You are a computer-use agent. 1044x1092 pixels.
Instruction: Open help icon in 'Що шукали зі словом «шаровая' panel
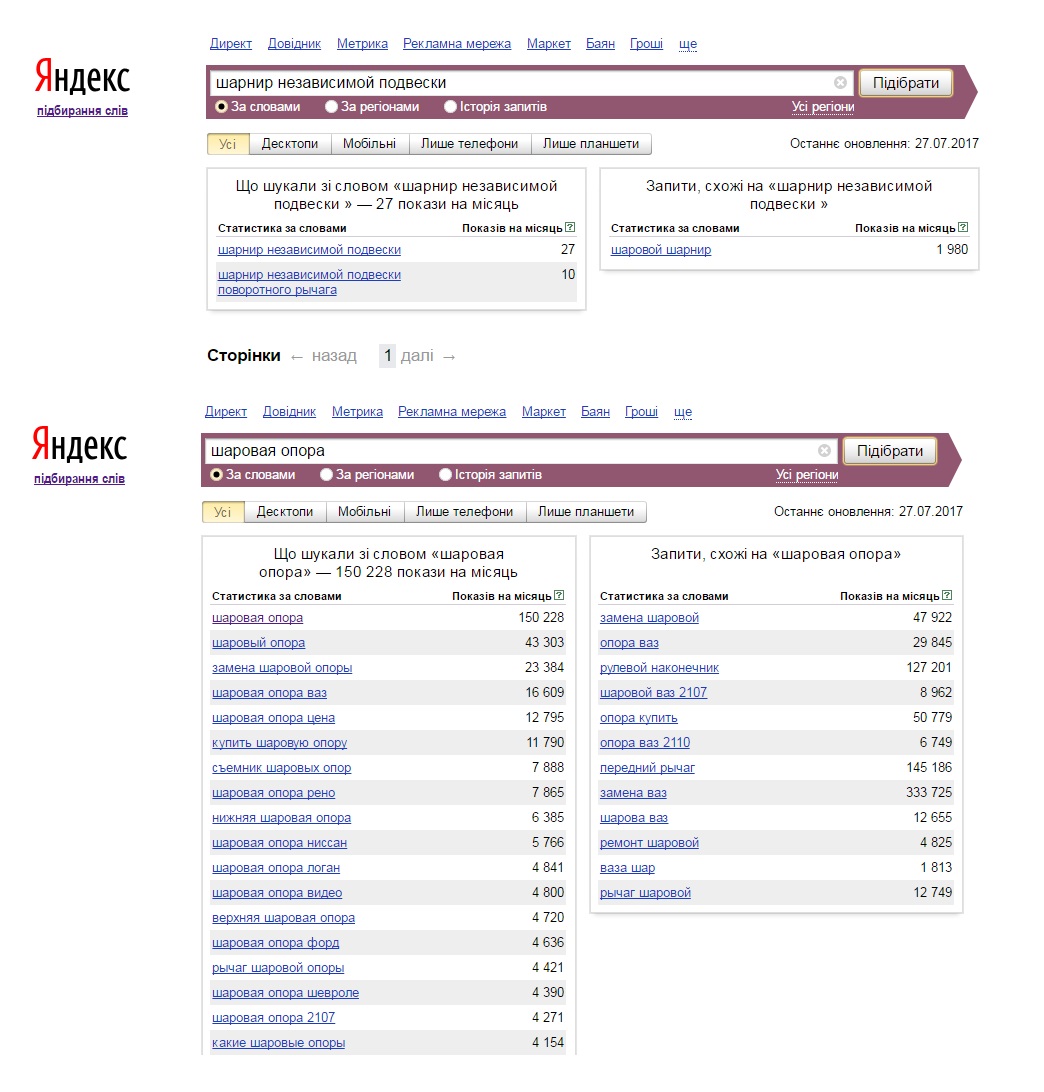(x=559, y=595)
